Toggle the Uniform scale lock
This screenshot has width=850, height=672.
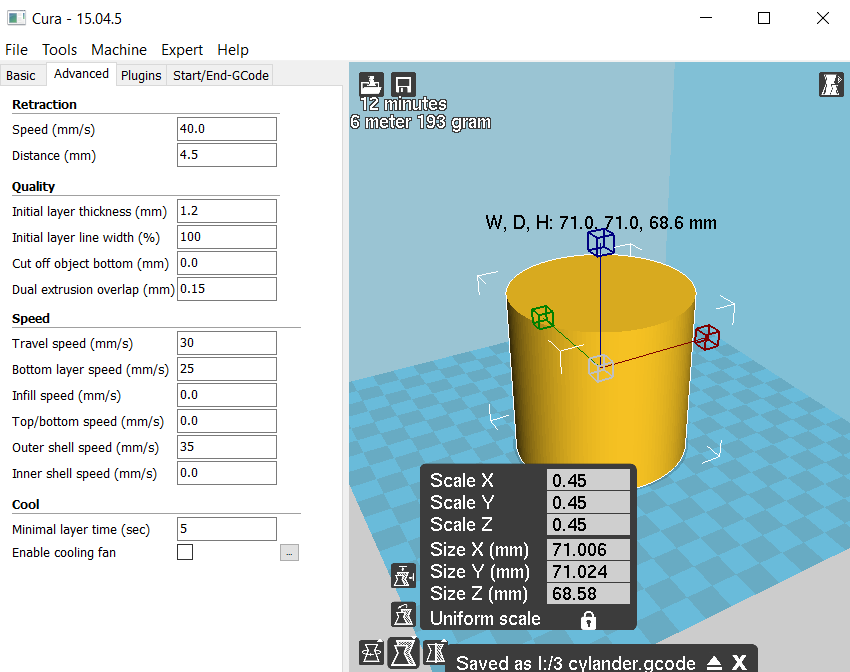coord(588,620)
